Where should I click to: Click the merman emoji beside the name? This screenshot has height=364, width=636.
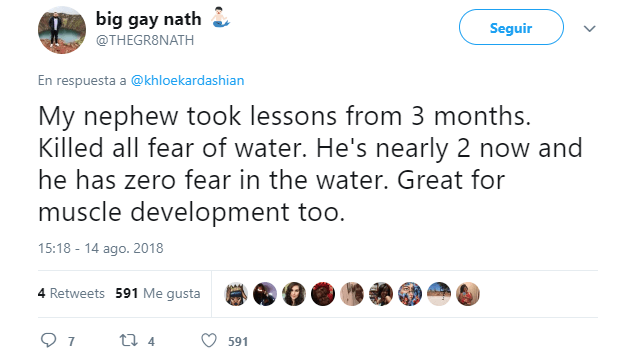[x=220, y=17]
